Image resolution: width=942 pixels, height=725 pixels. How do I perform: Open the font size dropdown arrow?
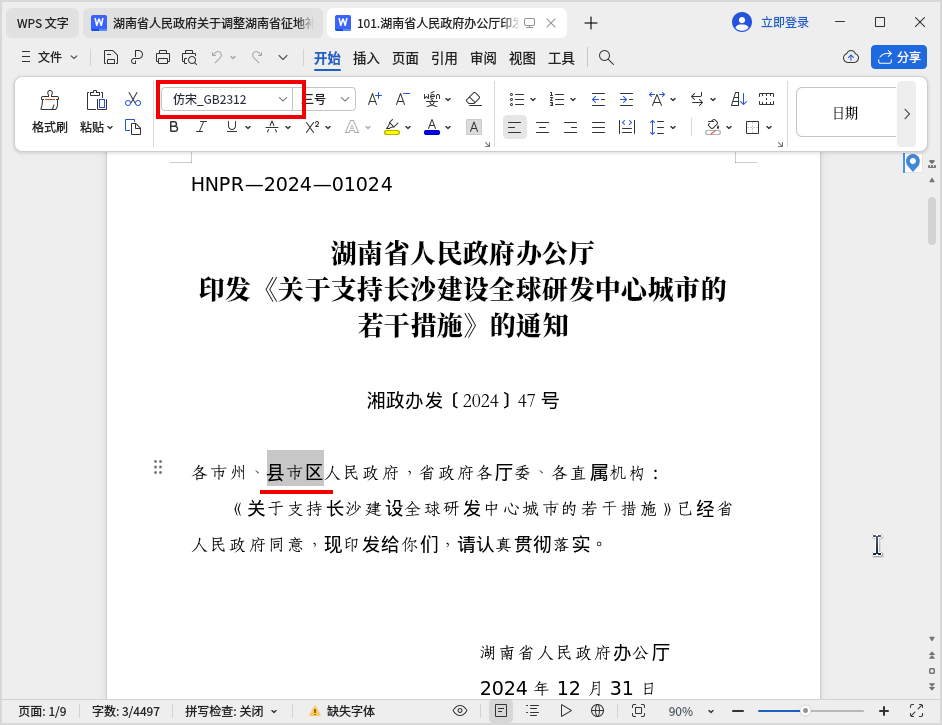point(345,99)
